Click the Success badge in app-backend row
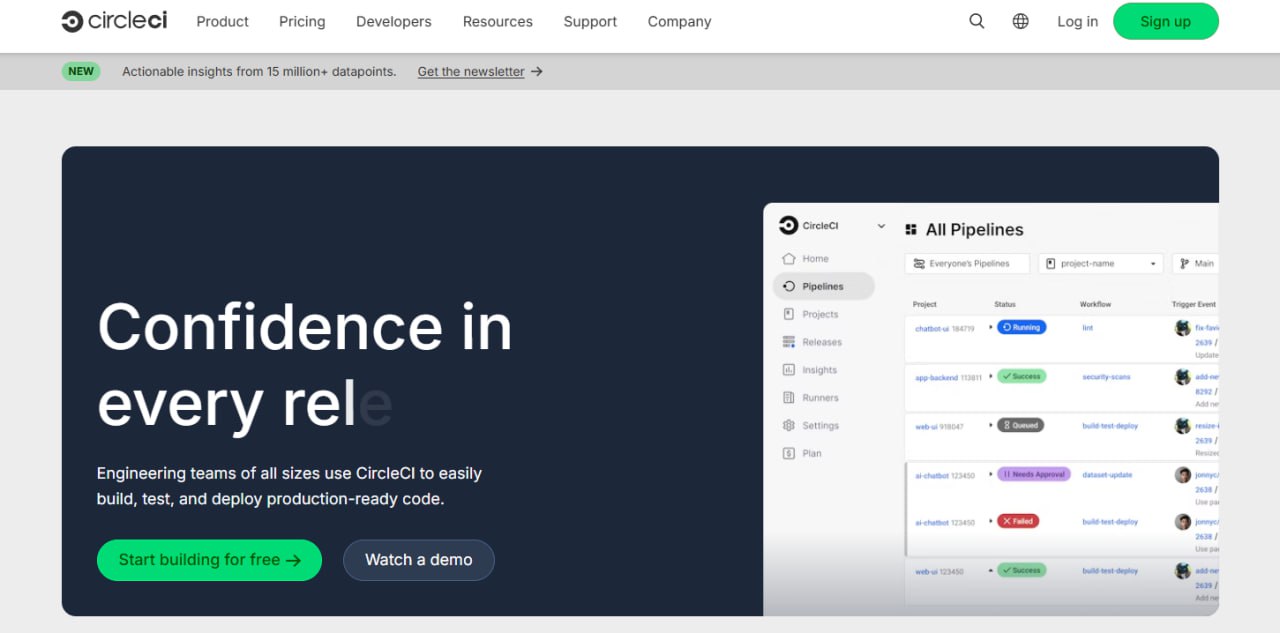 pos(1021,377)
